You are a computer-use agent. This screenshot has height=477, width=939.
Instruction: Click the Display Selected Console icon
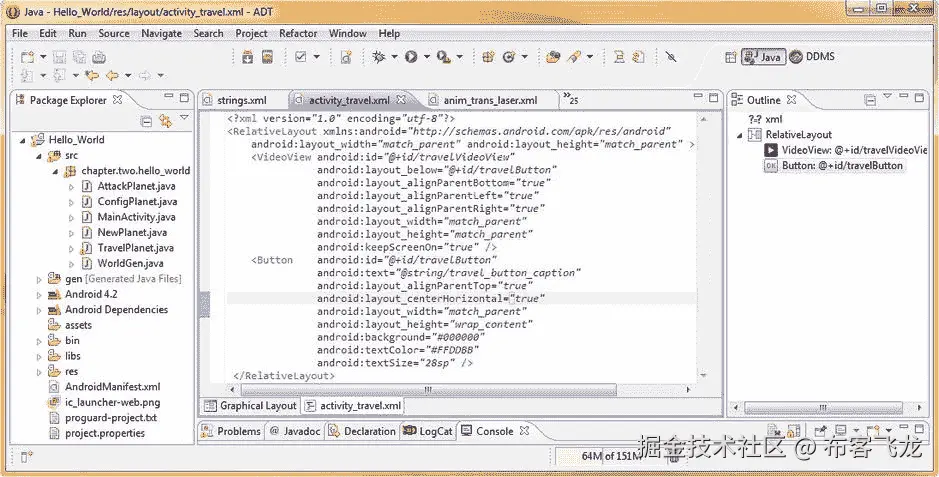[x=841, y=431]
